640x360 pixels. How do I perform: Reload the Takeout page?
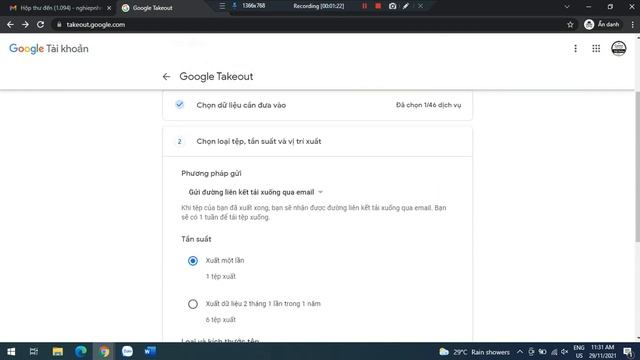[40, 24]
